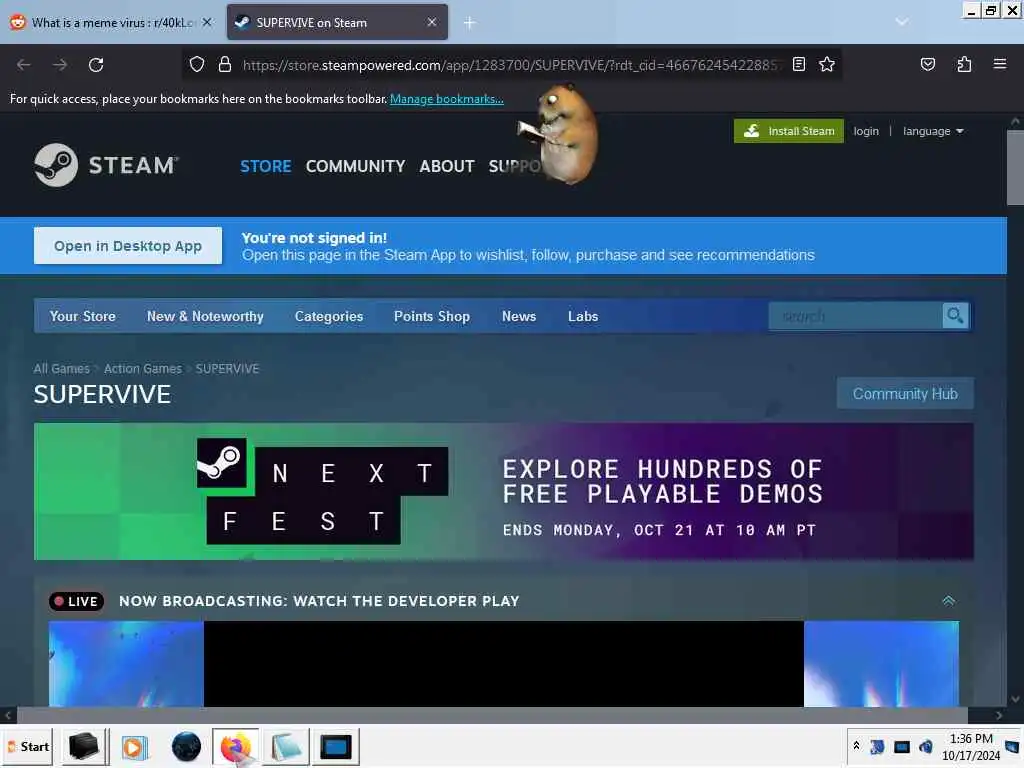Image resolution: width=1024 pixels, height=768 pixels.
Task: Open the ABOUT menu item
Action: tap(447, 167)
